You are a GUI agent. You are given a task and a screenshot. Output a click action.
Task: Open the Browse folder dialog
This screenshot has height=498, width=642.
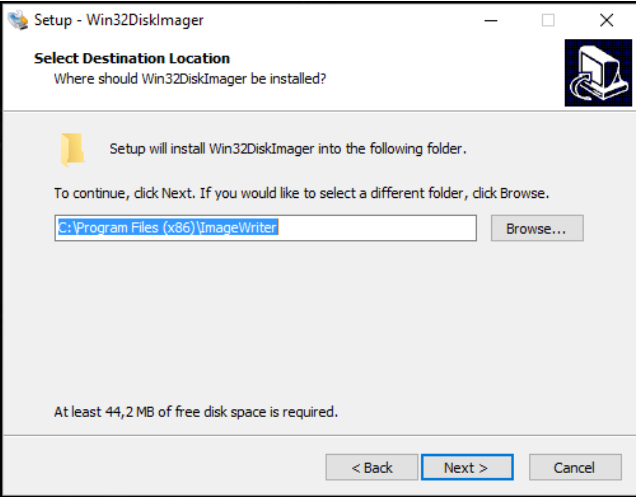coord(536,228)
